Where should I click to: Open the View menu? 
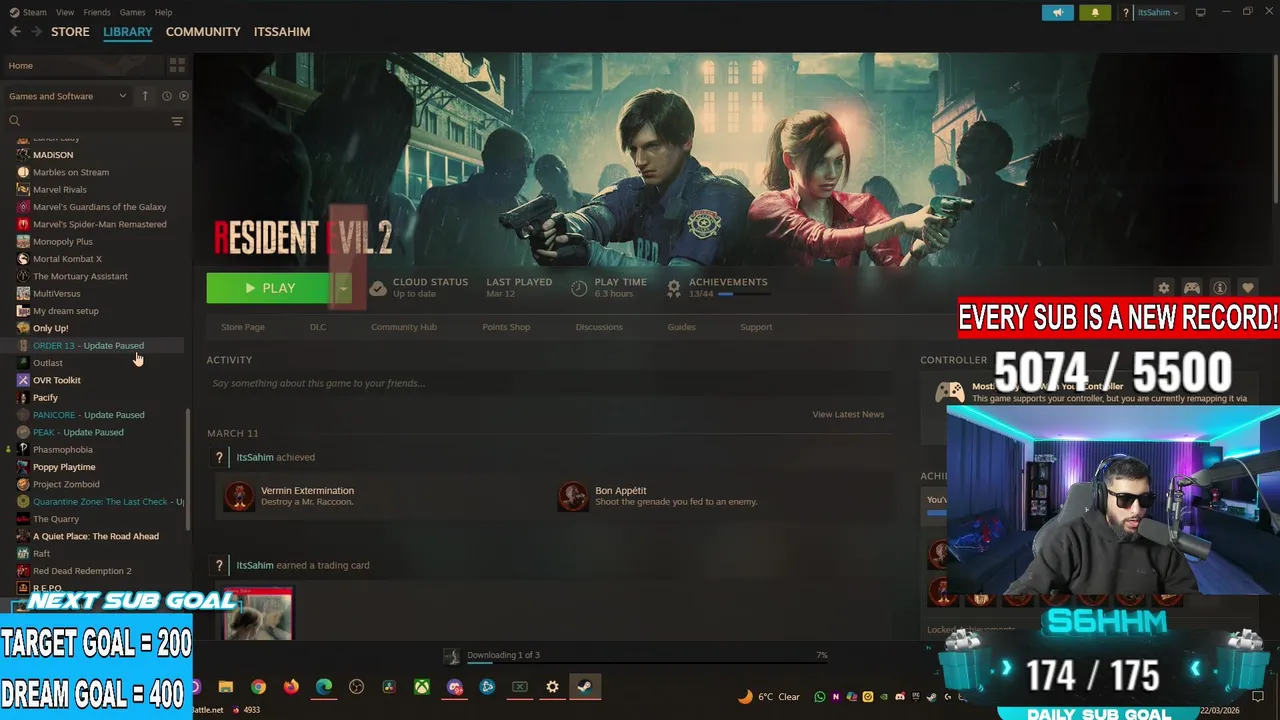(65, 12)
